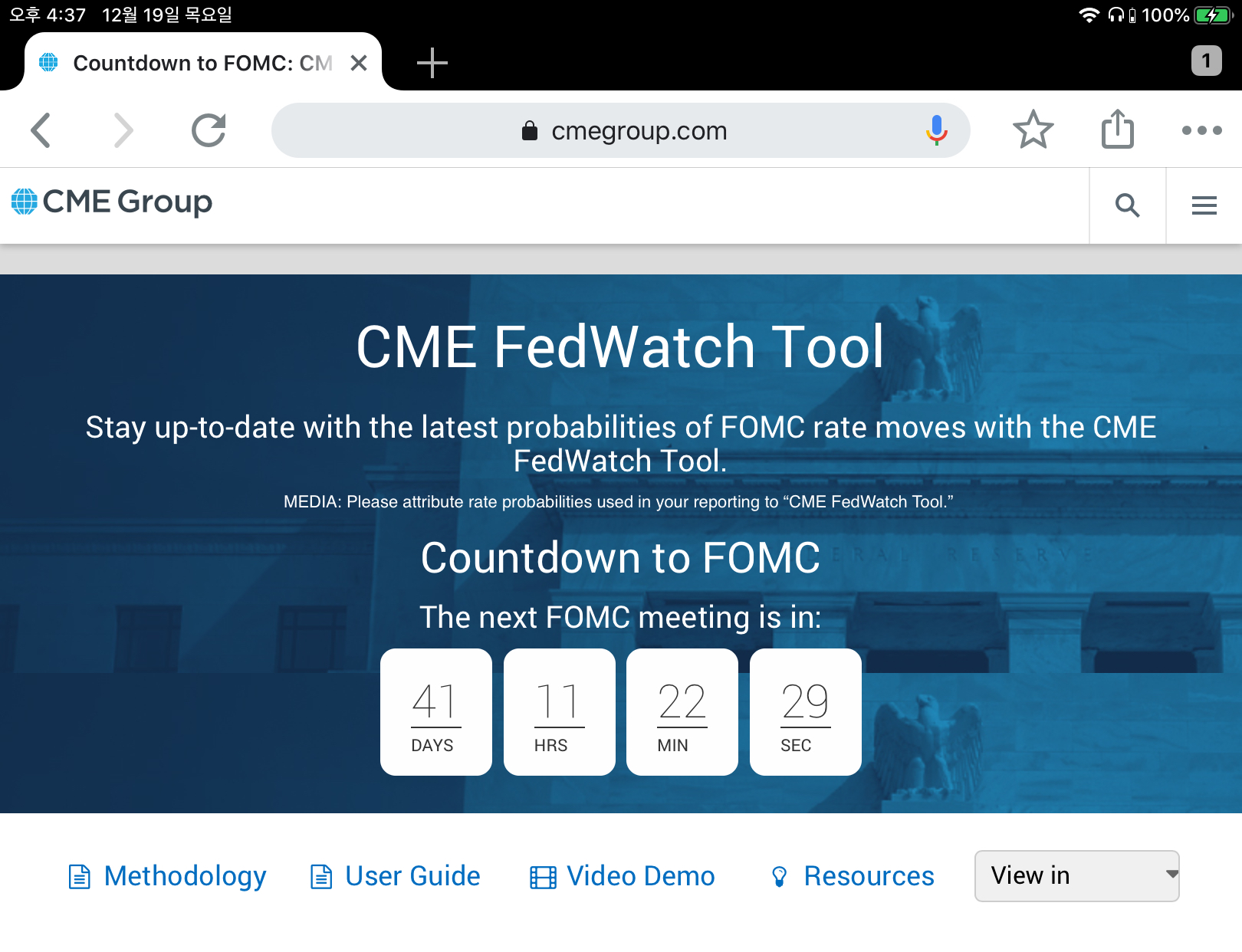Tap the browser forward arrow
1242x952 pixels.
point(124,130)
